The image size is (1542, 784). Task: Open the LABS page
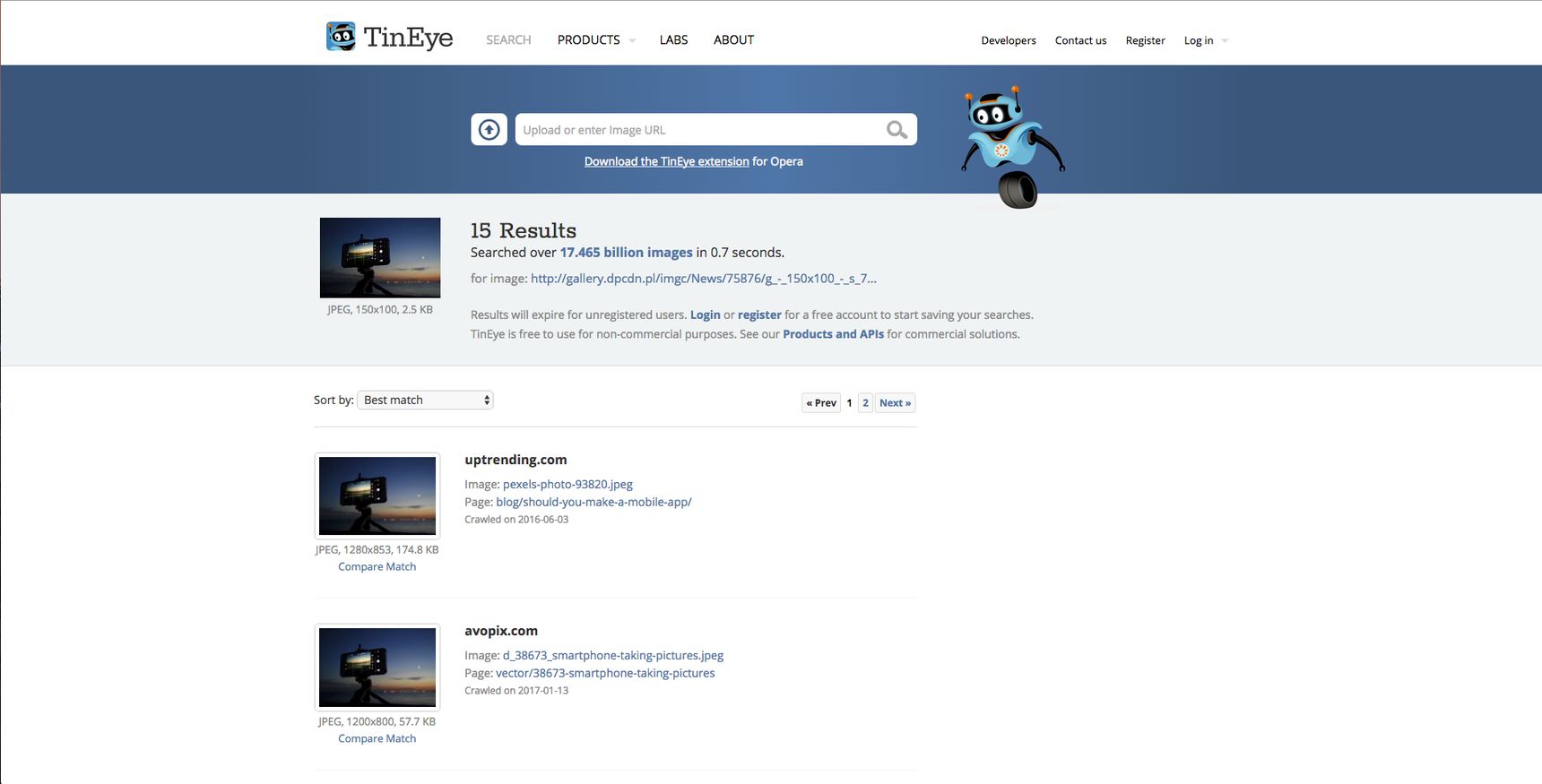tap(673, 40)
